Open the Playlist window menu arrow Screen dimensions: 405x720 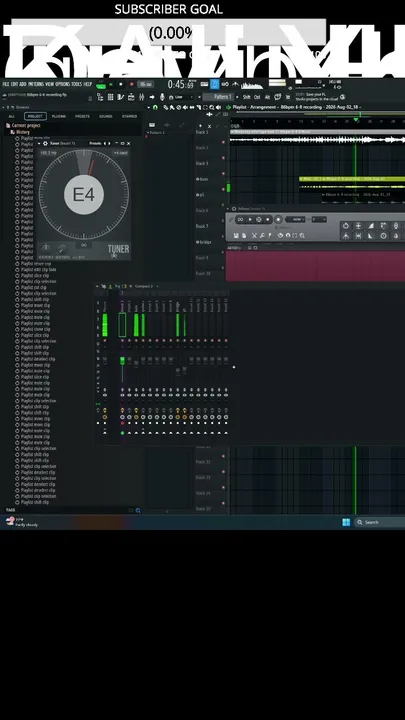tap(150, 107)
